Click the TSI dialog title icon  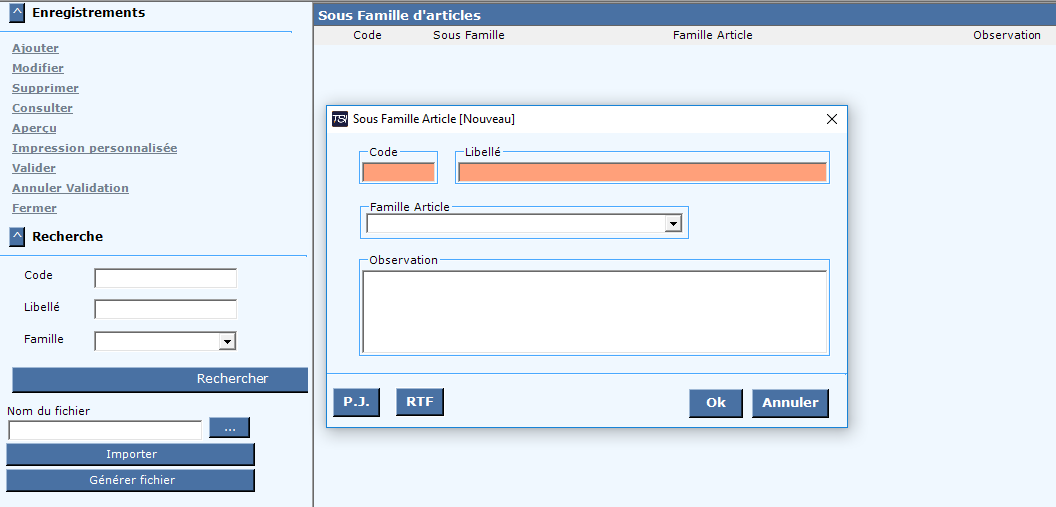coord(340,119)
